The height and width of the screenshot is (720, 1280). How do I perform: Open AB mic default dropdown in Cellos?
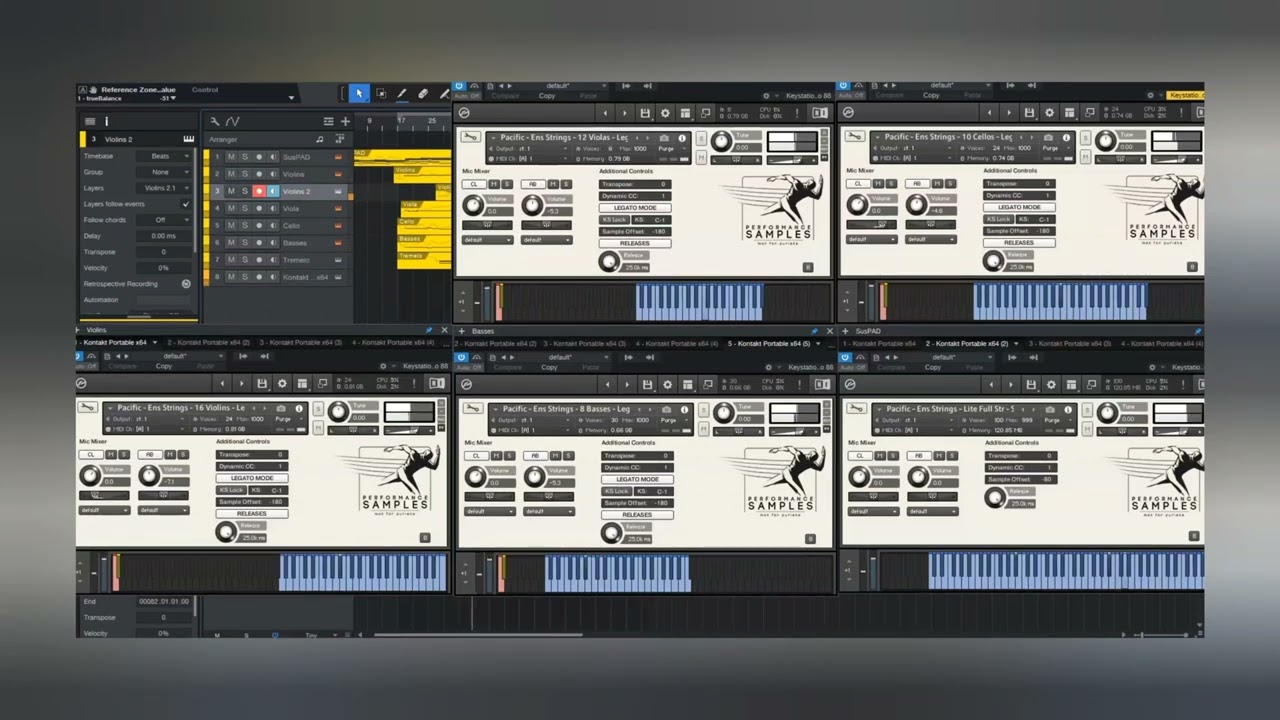tap(929, 240)
